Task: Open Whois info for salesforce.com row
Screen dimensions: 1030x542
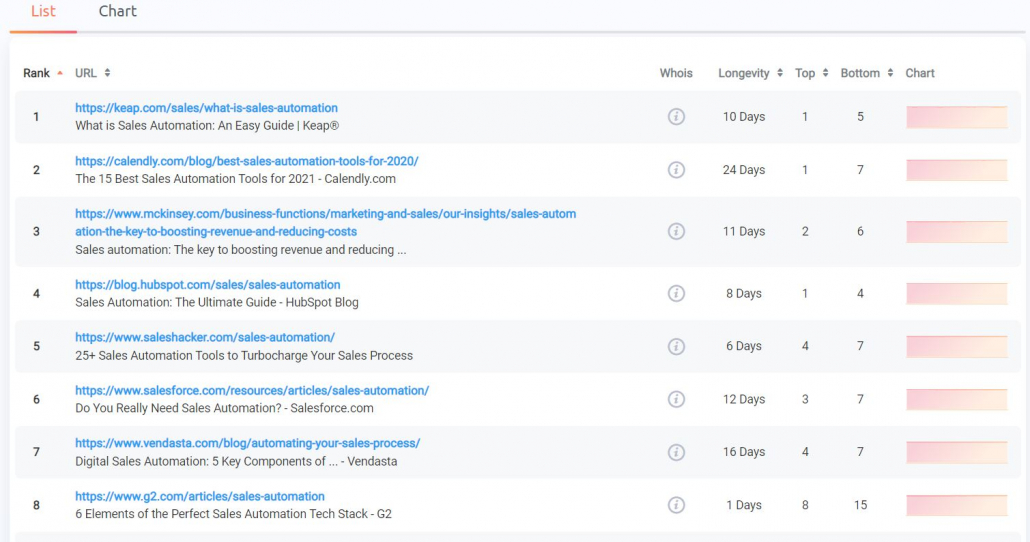Action: 676,399
